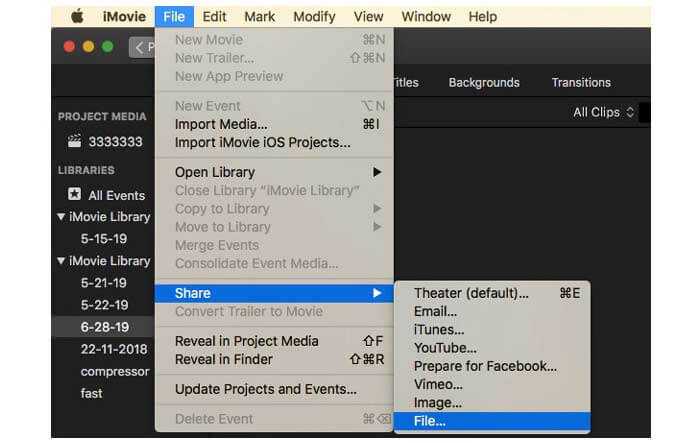Open the Modify menu

point(314,17)
